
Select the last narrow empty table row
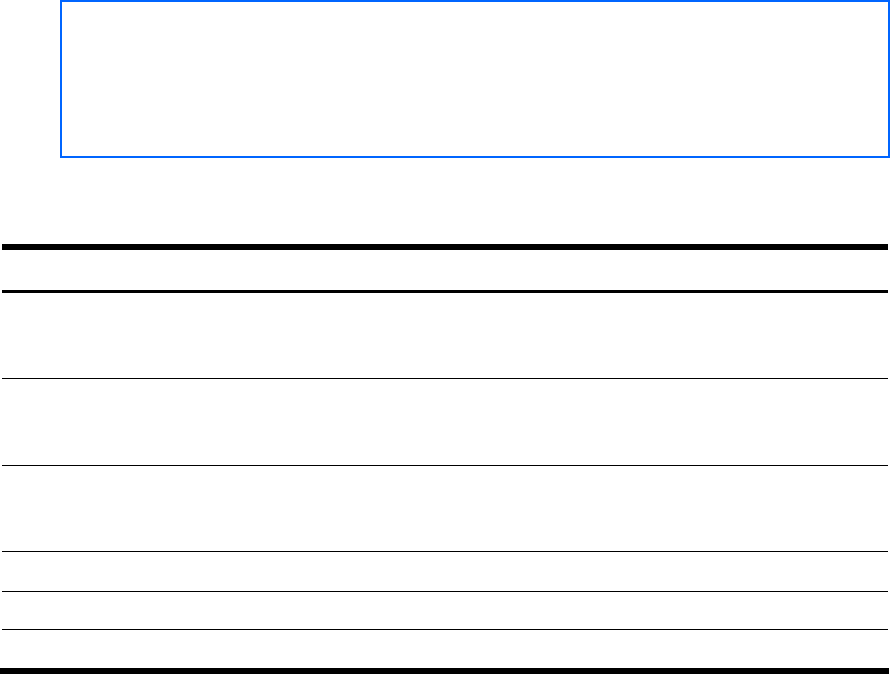pos(445,648)
